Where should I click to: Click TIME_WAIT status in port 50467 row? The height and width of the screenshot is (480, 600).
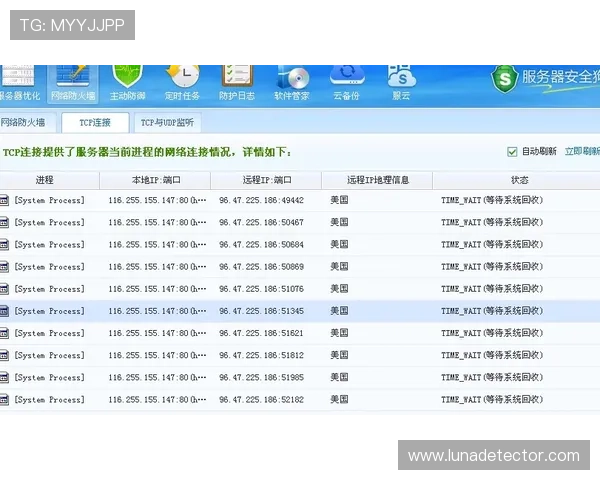point(492,222)
